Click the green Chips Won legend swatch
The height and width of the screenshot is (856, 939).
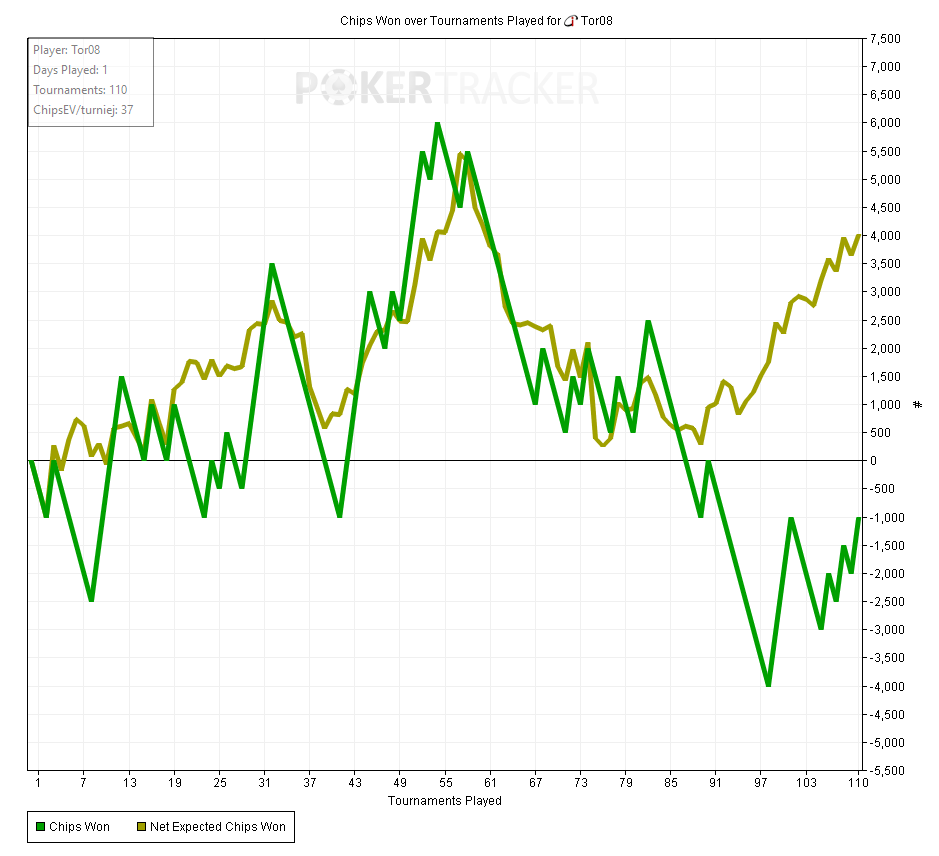click(x=41, y=827)
